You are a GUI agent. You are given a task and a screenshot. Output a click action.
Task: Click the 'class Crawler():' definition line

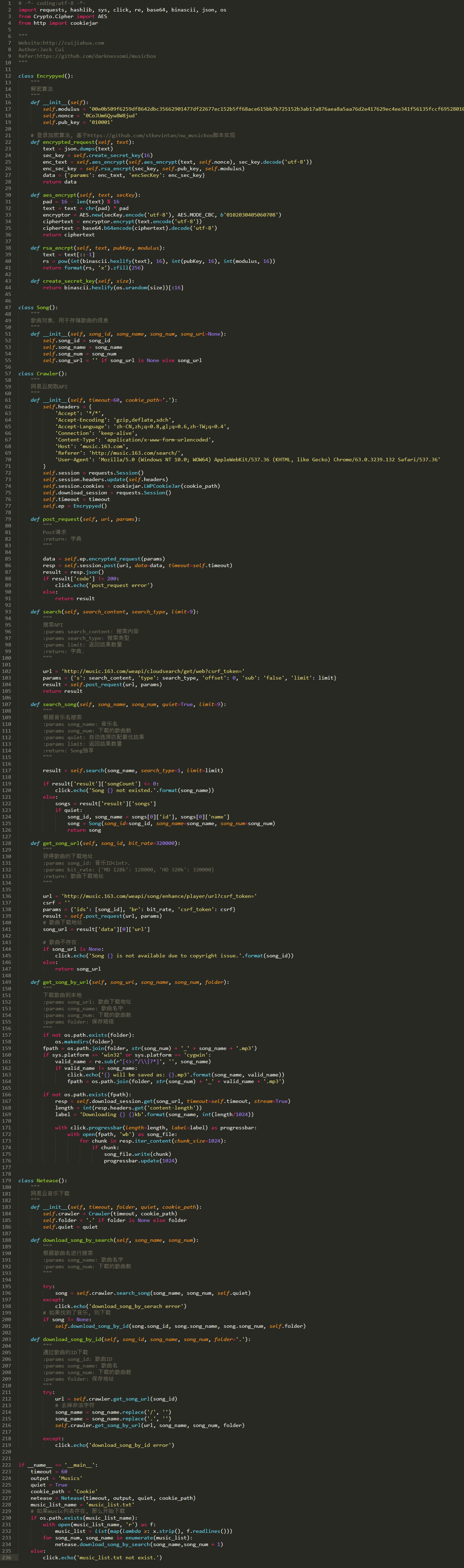pyautogui.click(x=42, y=374)
